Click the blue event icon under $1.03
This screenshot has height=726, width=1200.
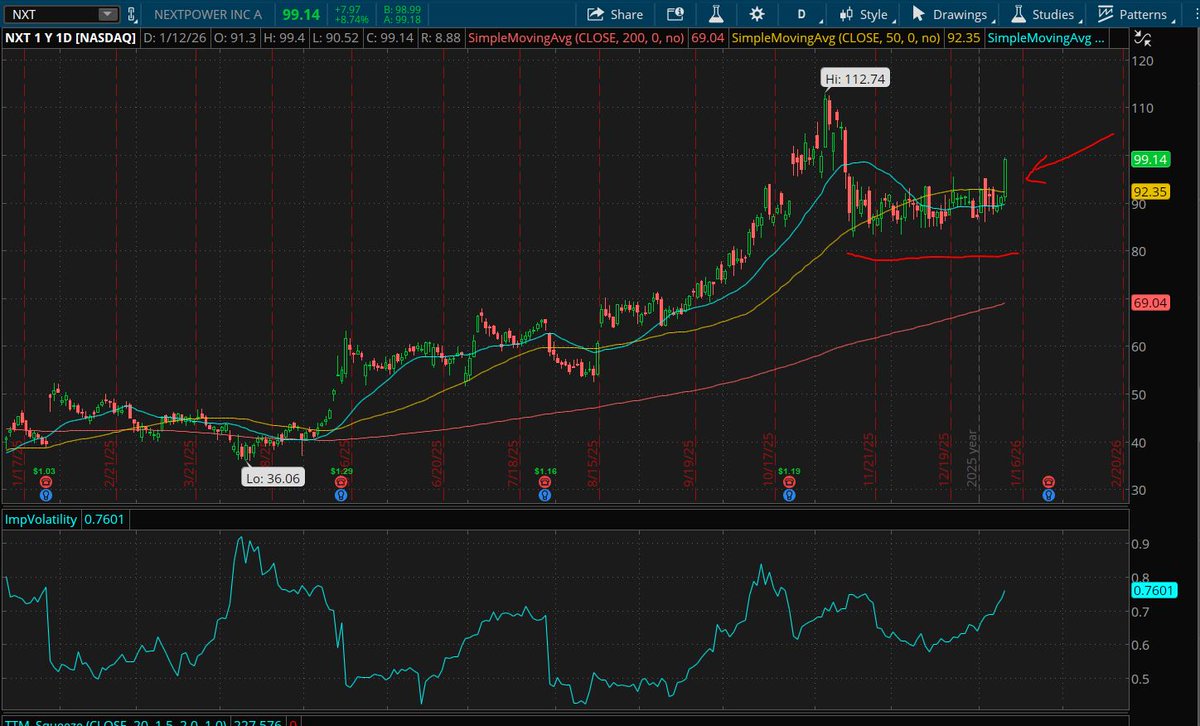coord(44,493)
